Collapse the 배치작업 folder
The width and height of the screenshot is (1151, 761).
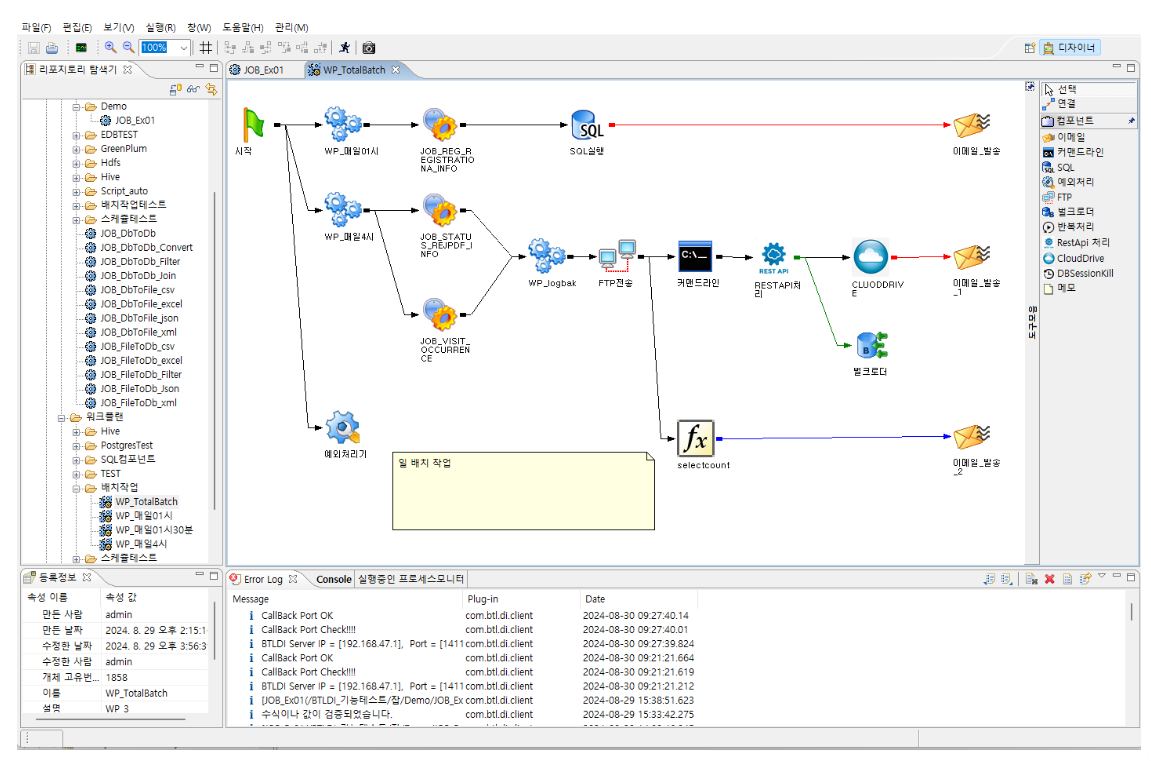(x=76, y=489)
